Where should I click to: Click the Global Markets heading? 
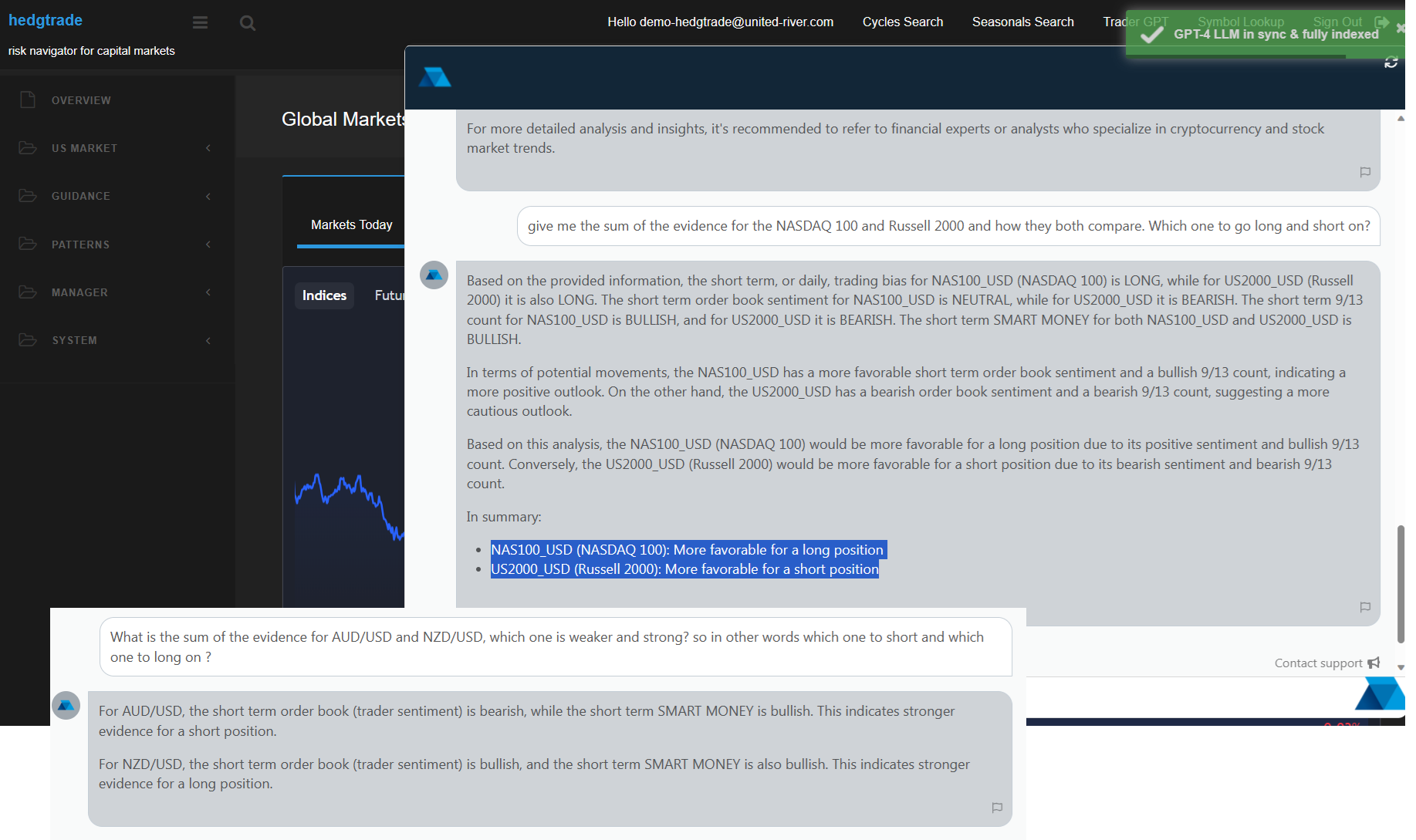click(343, 120)
